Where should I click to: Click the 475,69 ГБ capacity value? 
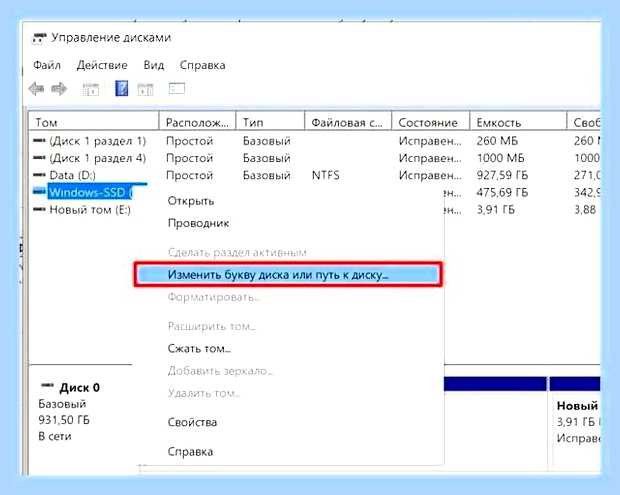point(502,193)
